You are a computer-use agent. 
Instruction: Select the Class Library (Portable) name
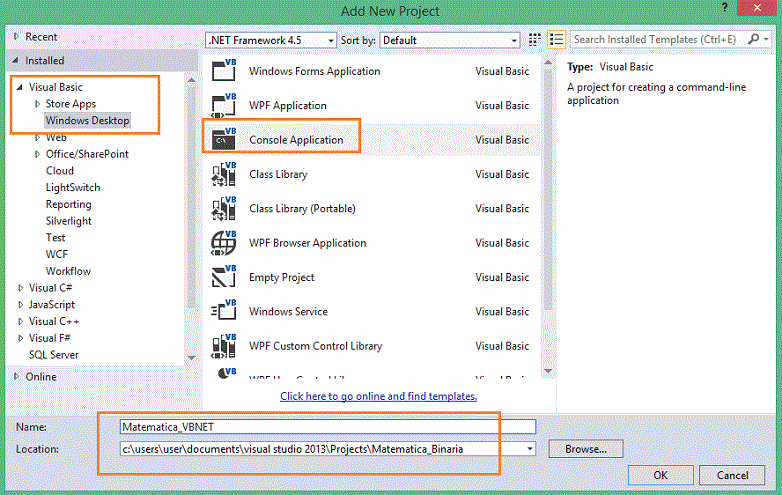click(302, 208)
